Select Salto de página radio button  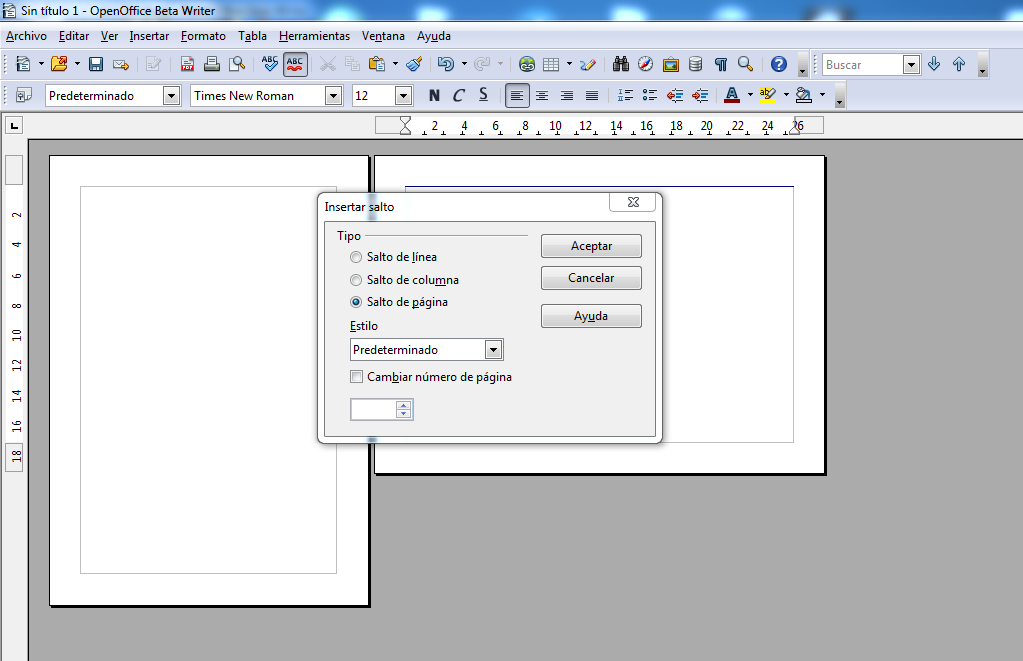point(356,302)
